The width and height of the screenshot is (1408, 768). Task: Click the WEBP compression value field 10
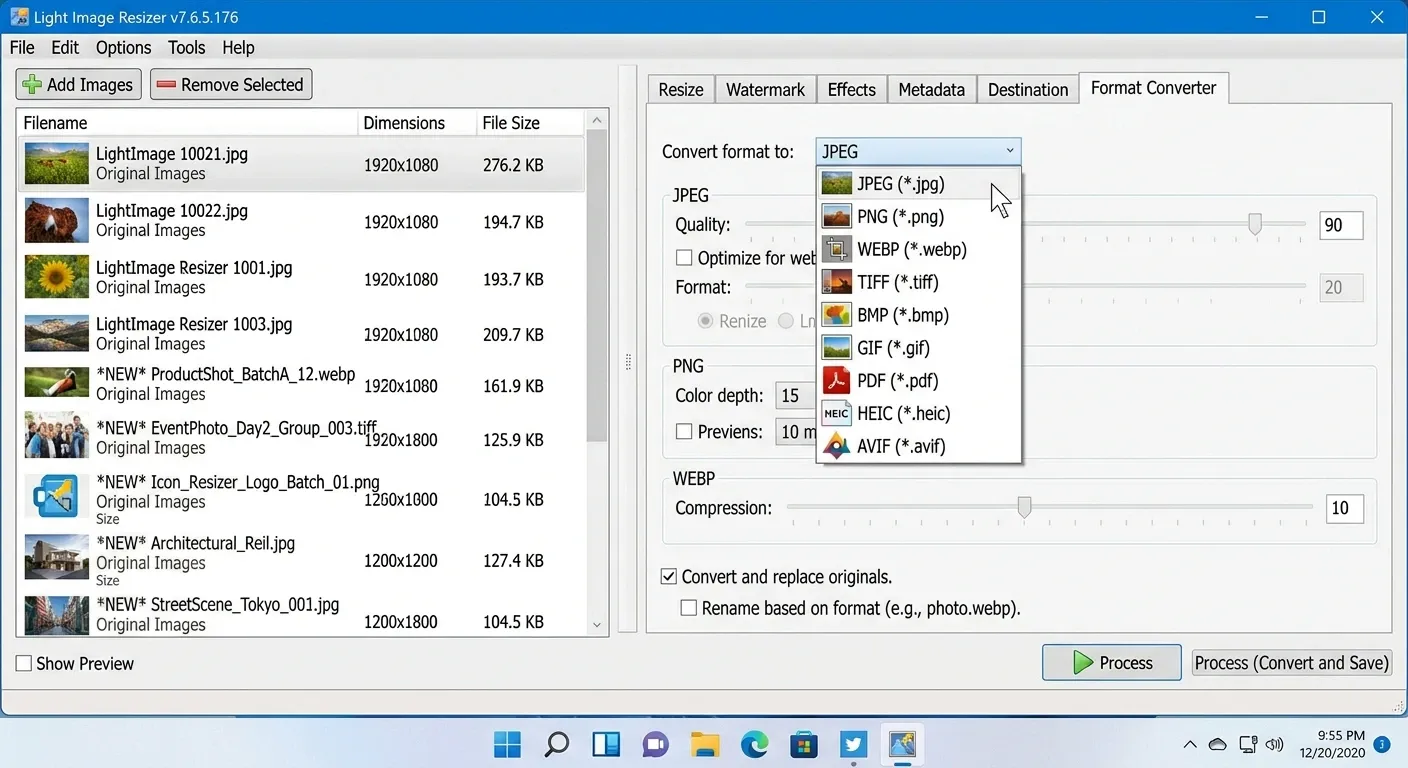(x=1347, y=508)
